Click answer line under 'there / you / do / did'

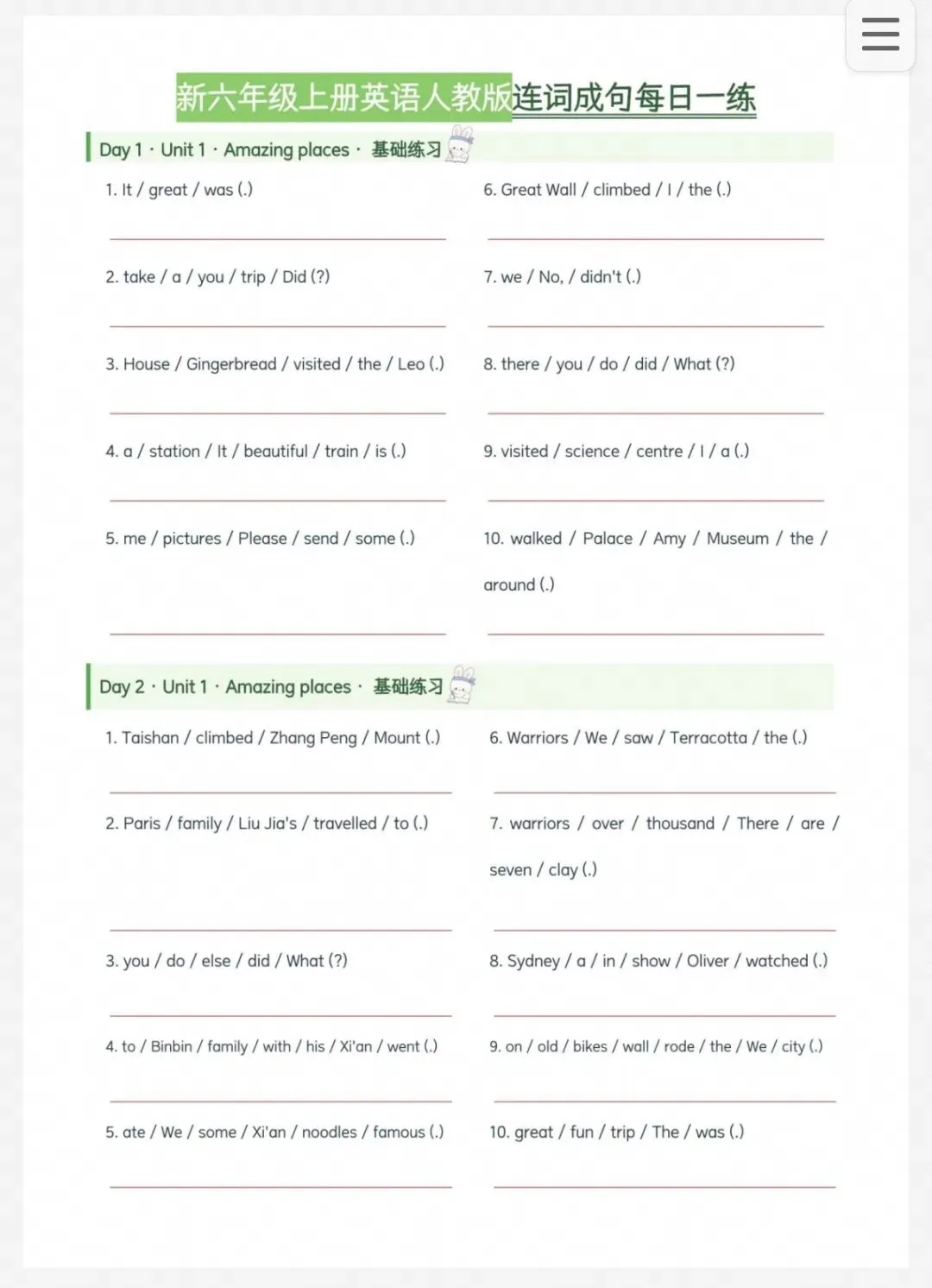click(656, 413)
